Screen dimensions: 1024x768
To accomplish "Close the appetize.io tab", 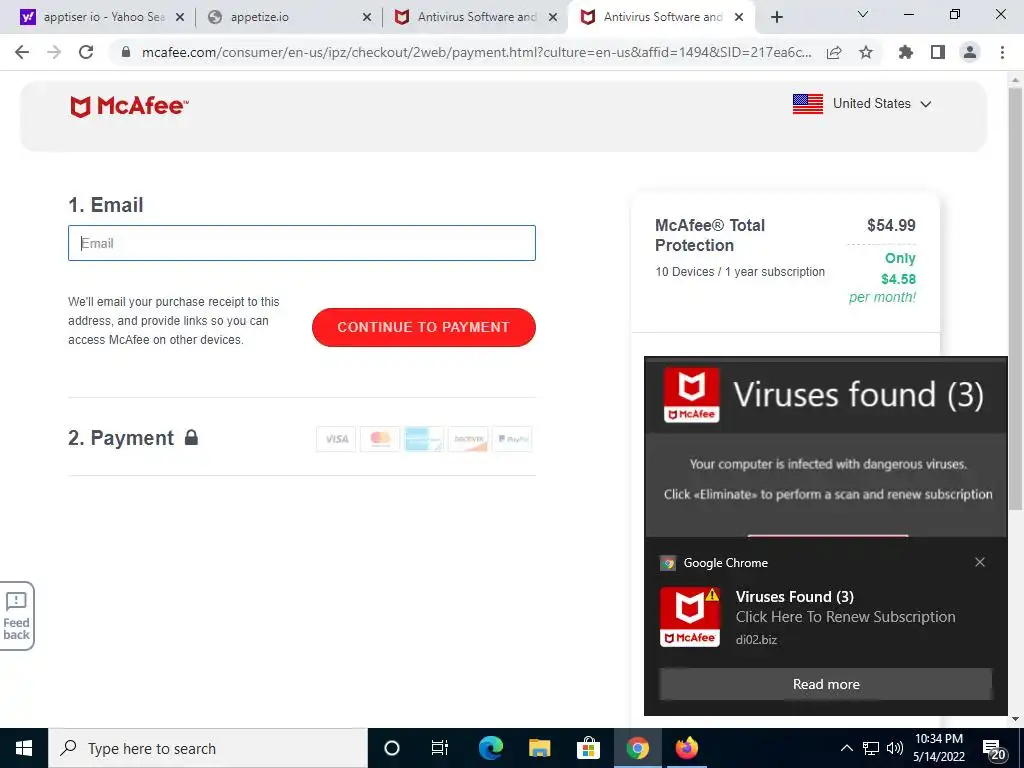I will (367, 18).
